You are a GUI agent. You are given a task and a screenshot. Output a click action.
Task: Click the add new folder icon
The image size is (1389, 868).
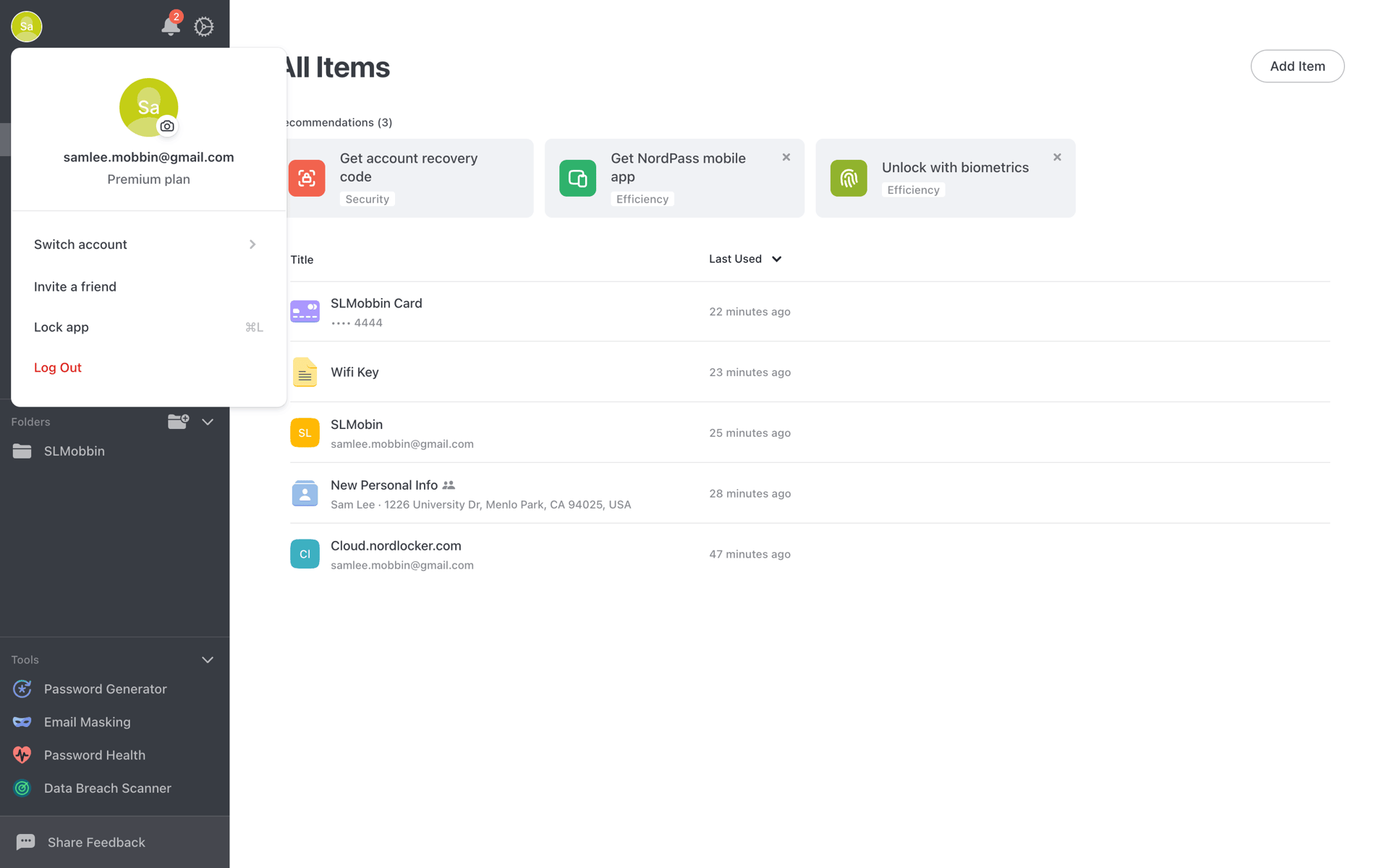pyautogui.click(x=178, y=421)
